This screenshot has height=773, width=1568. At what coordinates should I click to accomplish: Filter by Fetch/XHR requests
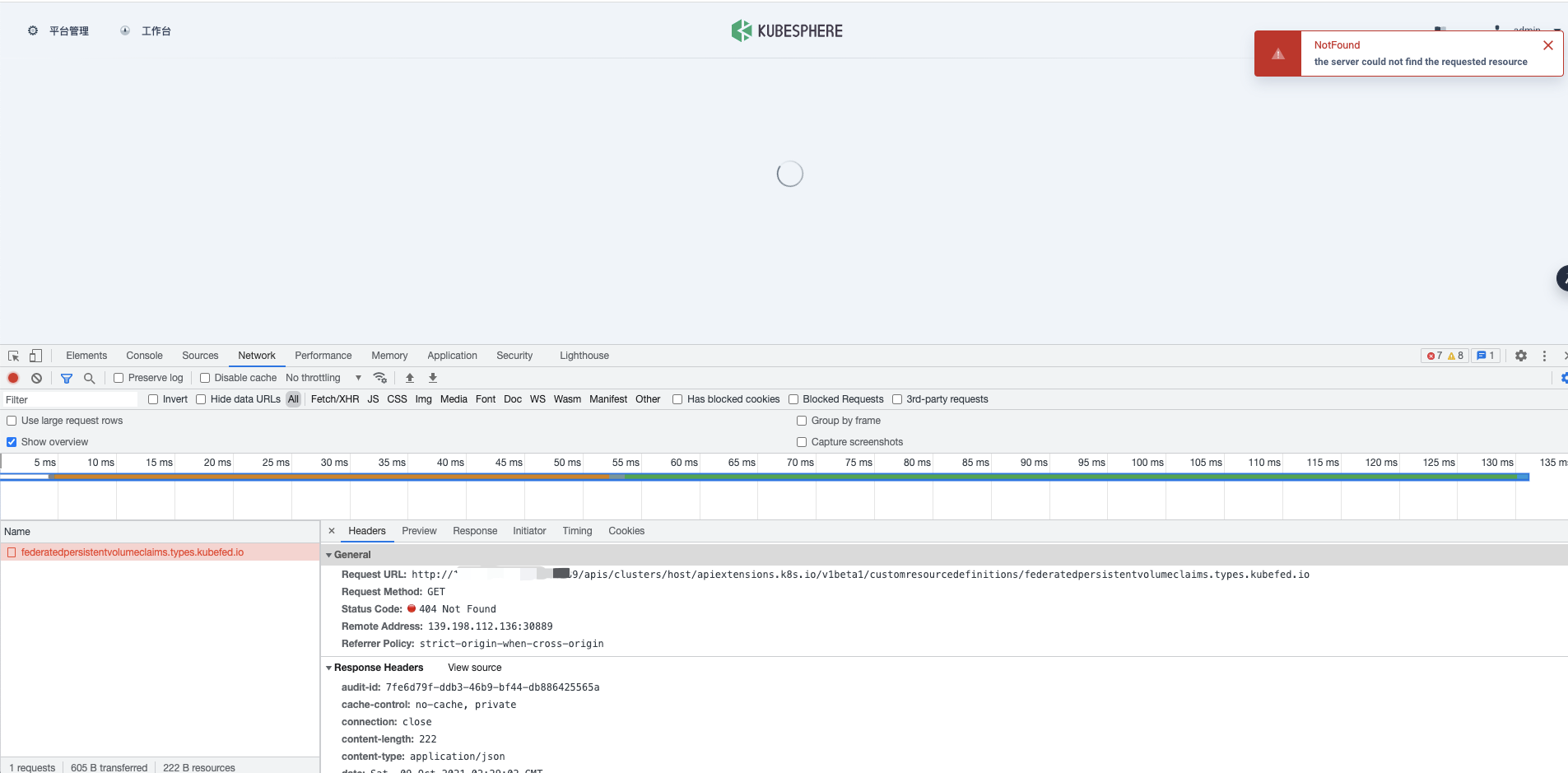click(335, 399)
